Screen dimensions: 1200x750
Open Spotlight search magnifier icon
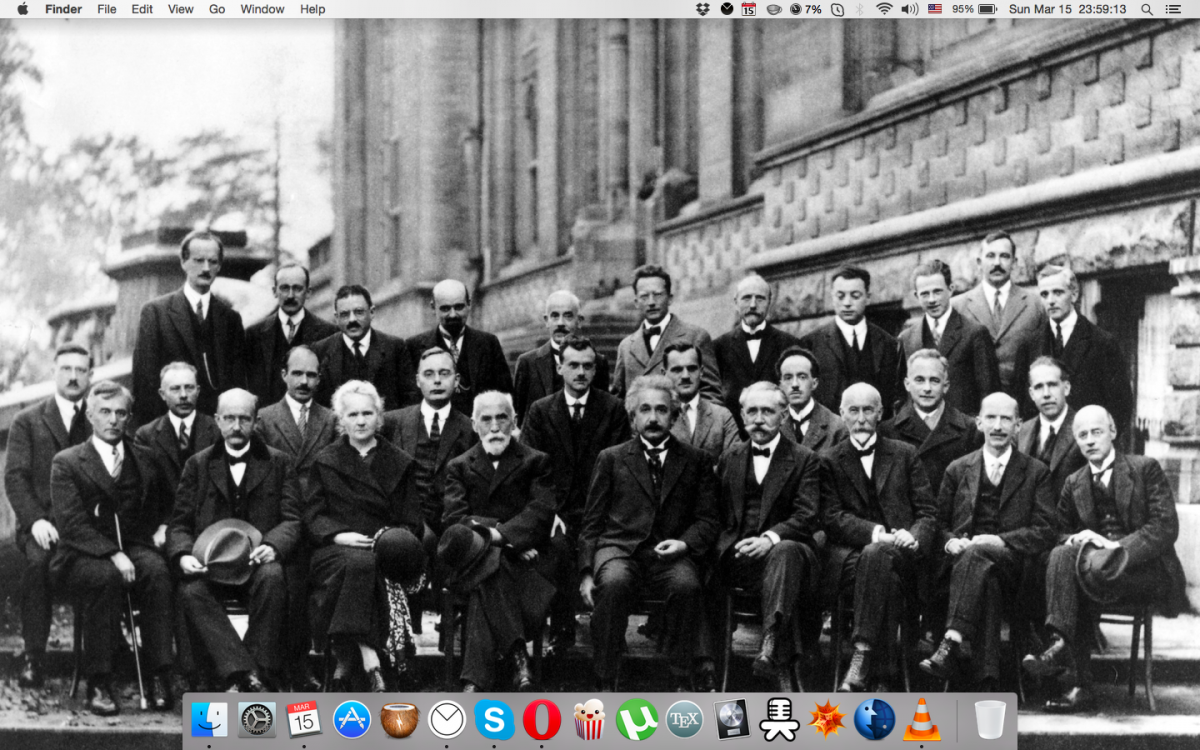(x=1146, y=9)
